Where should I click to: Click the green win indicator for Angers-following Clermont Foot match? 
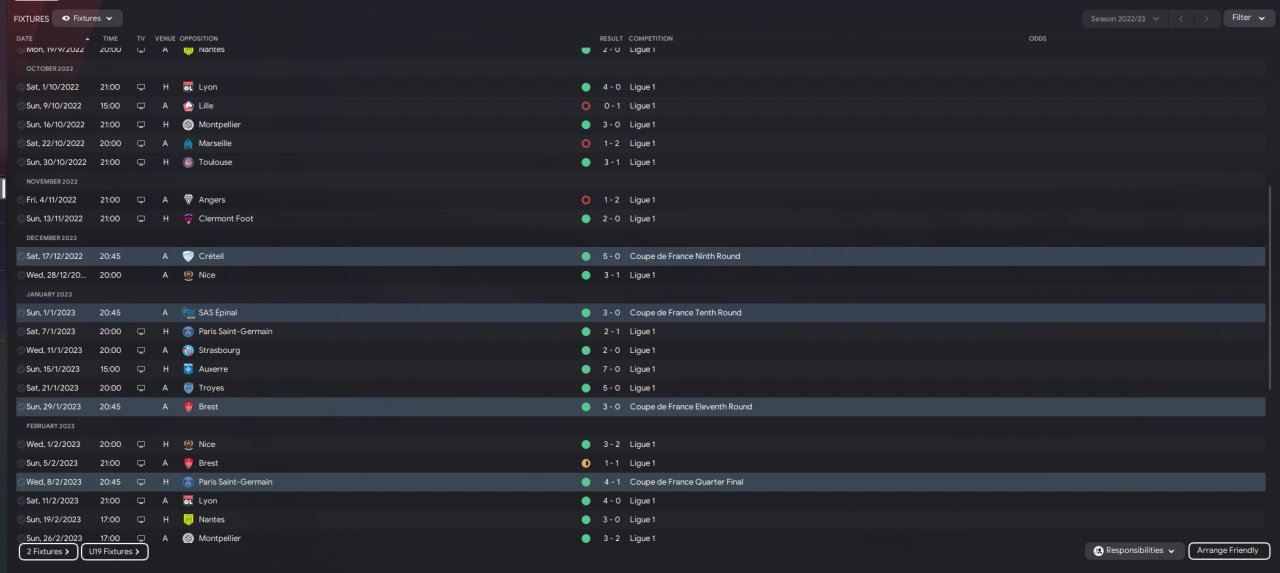tap(586, 219)
